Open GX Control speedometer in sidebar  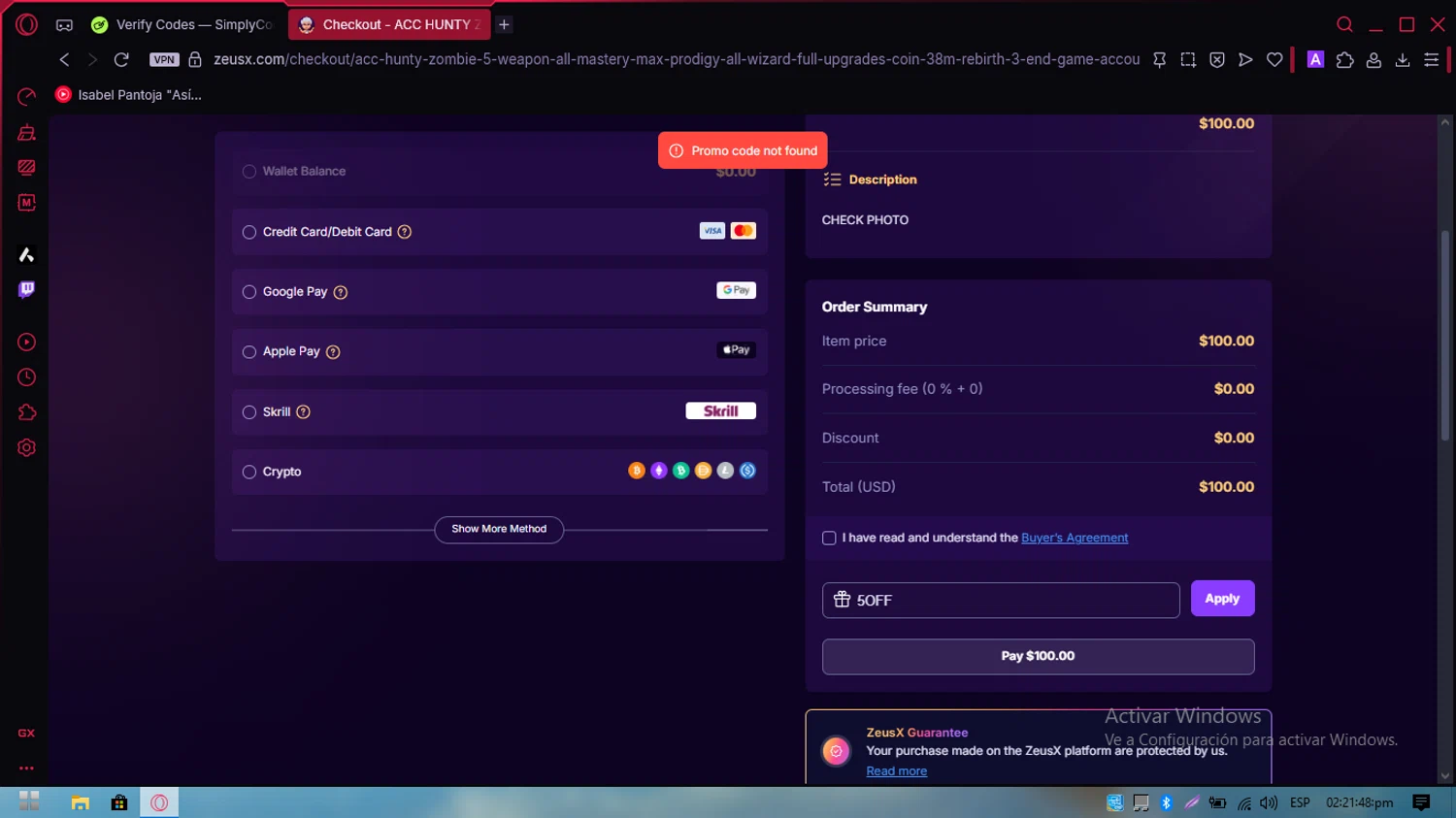coord(26,96)
